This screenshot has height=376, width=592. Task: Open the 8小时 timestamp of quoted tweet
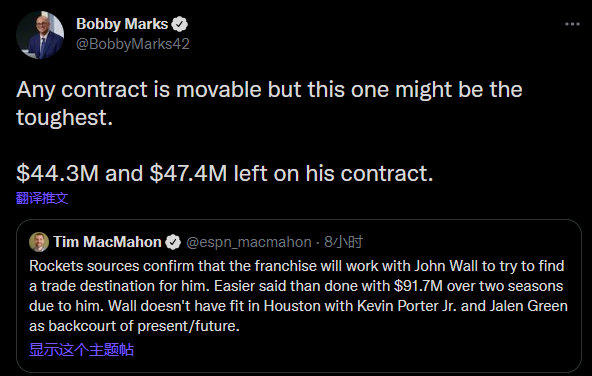point(343,242)
